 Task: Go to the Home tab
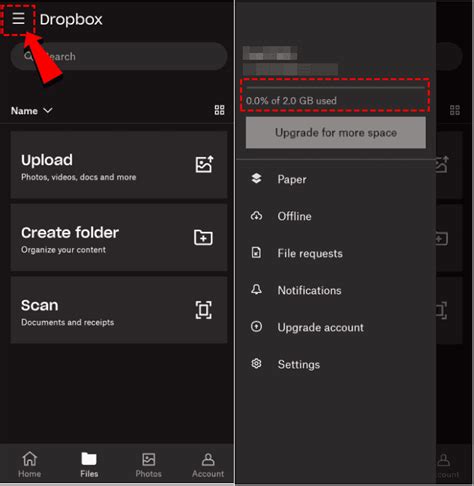click(29, 465)
